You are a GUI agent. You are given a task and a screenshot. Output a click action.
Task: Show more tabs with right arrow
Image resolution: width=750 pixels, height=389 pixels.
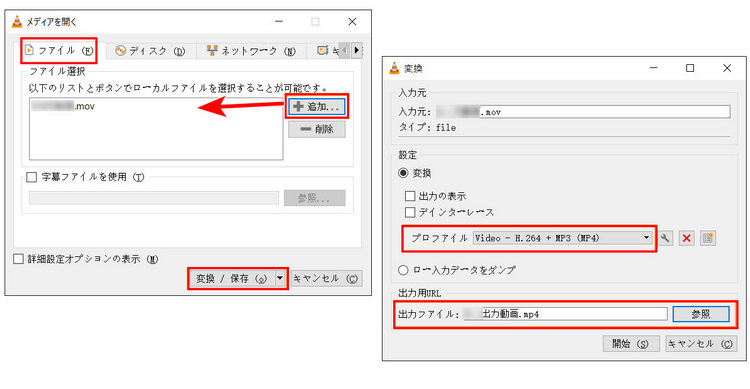(x=357, y=50)
